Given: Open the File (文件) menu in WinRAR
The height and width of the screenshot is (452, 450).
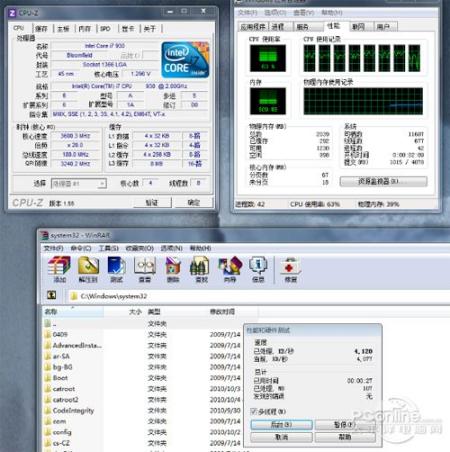Looking at the screenshot, I should click(53, 248).
